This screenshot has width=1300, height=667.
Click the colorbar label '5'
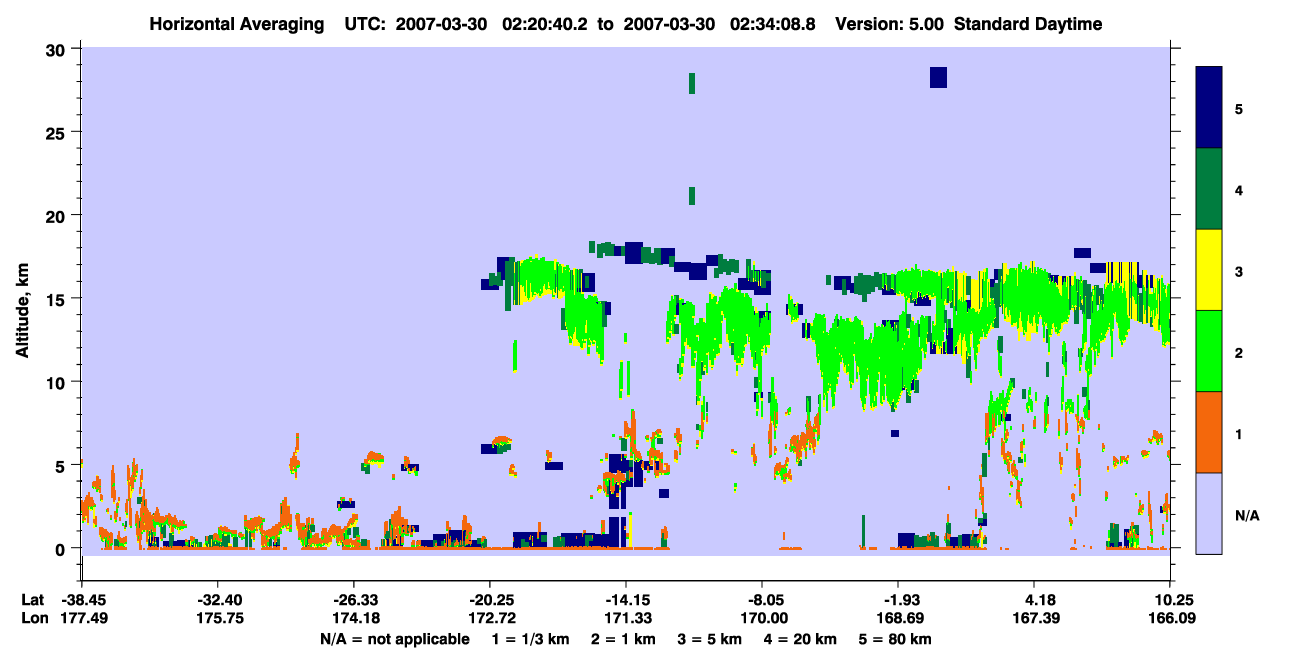pyautogui.click(x=1238, y=108)
